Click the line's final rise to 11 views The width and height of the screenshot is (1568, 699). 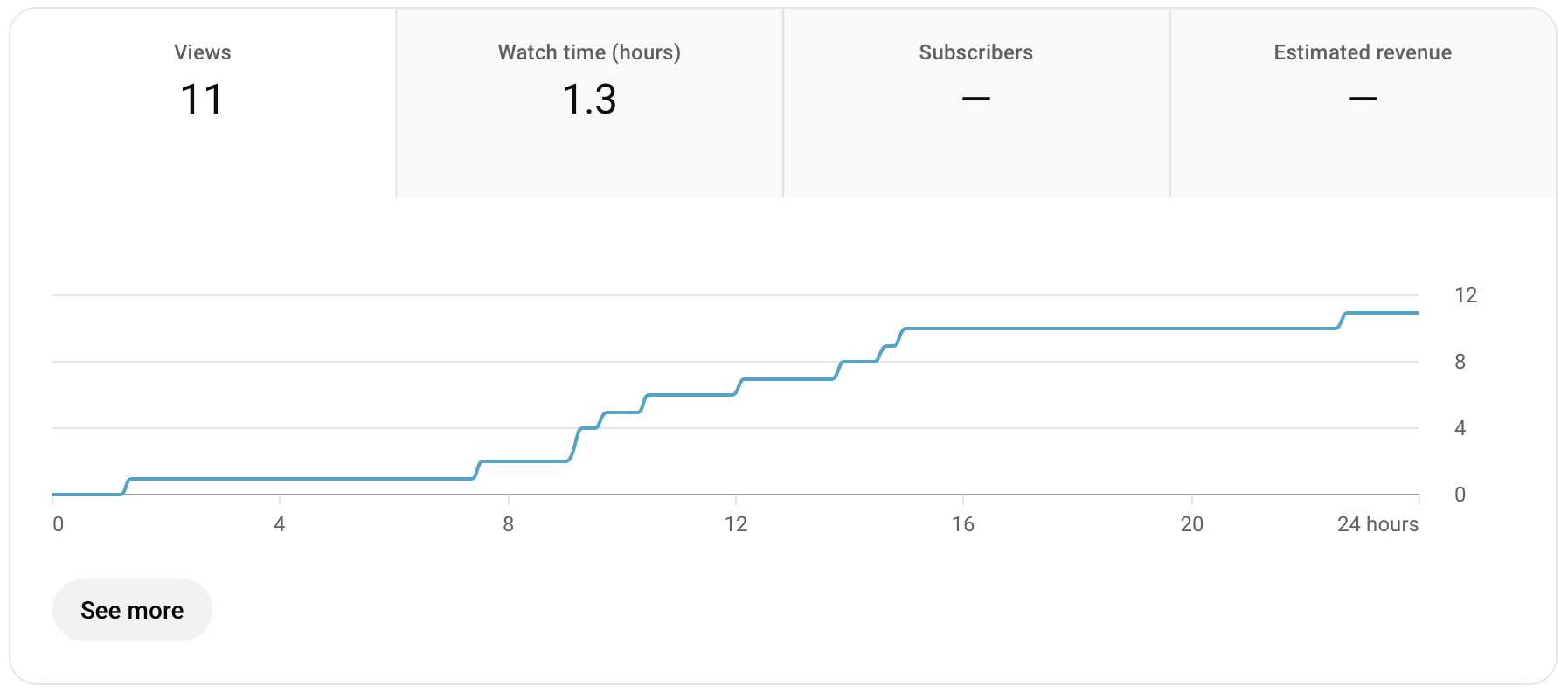click(x=1343, y=320)
